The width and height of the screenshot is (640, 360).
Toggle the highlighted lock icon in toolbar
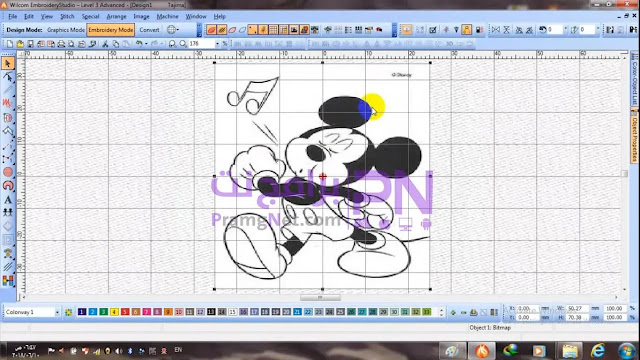[467, 30]
